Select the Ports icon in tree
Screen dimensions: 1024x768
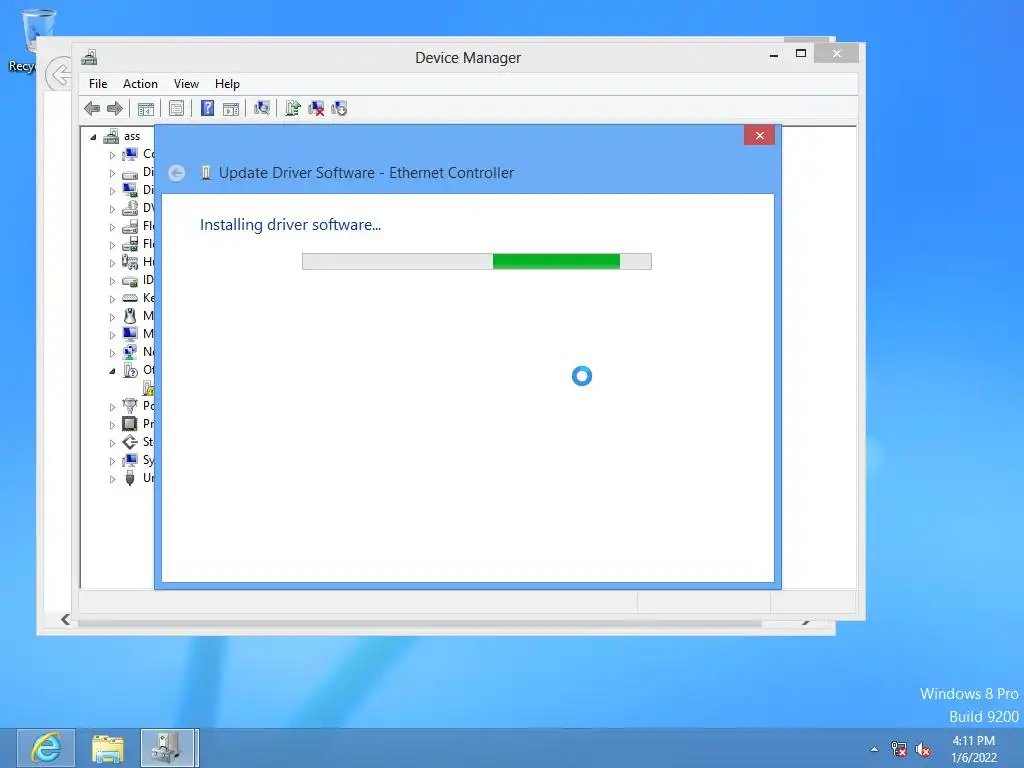coord(130,406)
